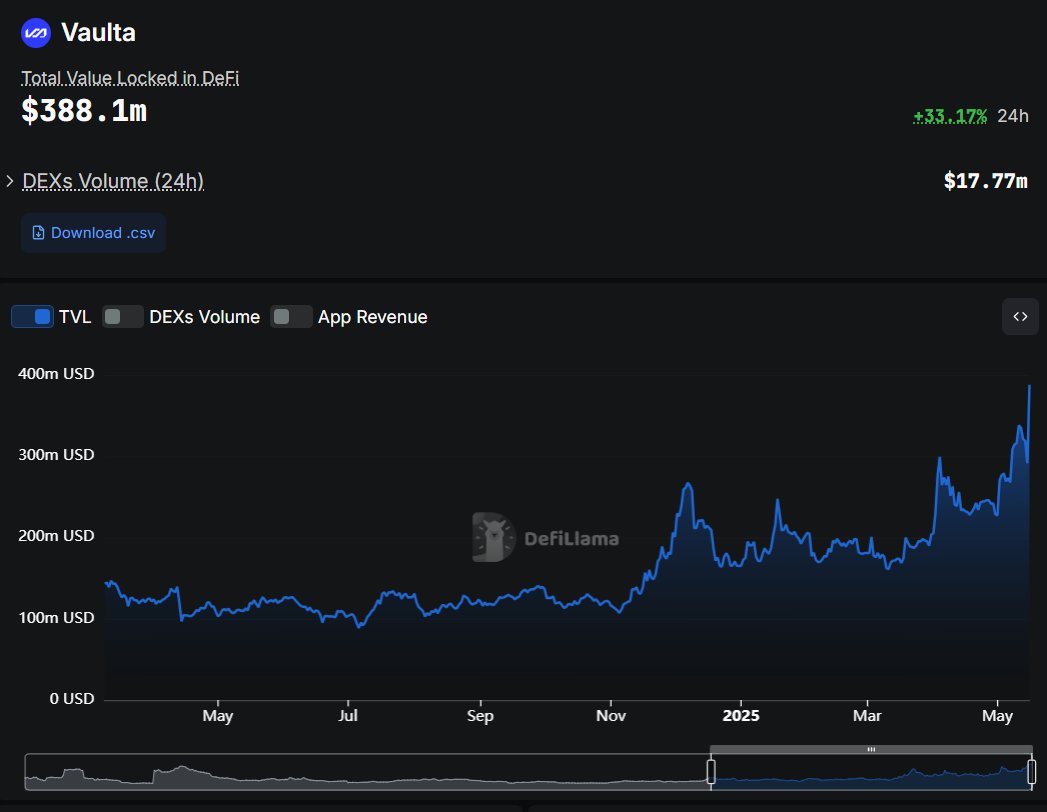This screenshot has width=1047, height=812.
Task: Click the 24h period label
Action: [x=1012, y=116]
